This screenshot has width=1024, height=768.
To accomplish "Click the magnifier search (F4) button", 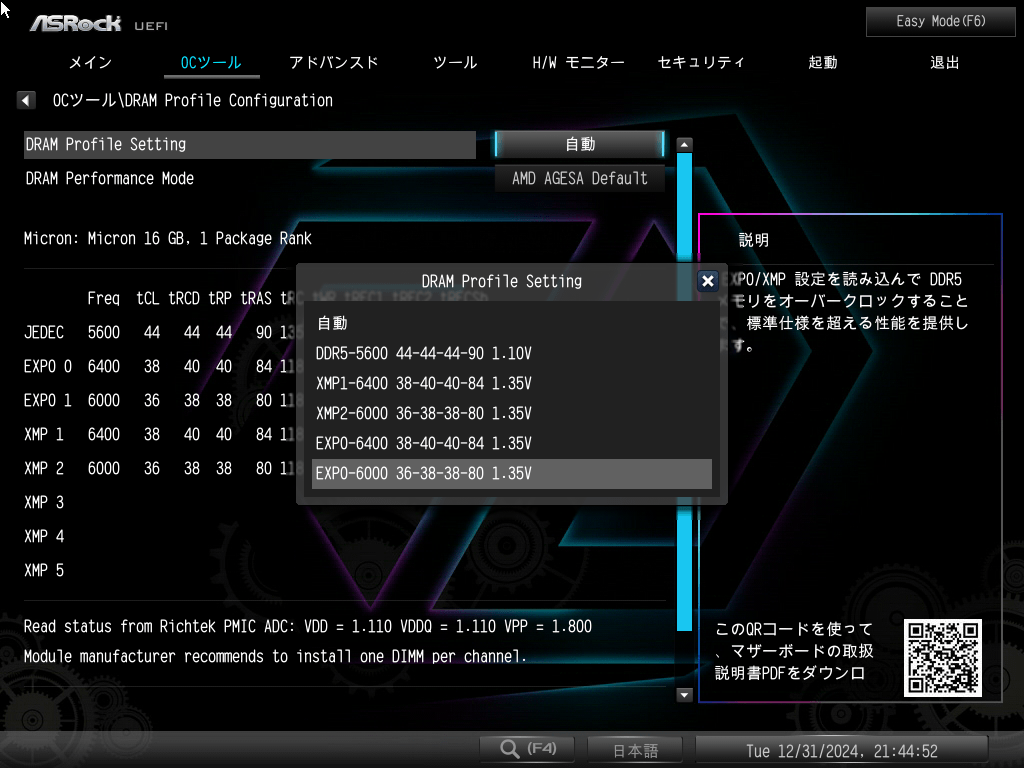I will pos(528,749).
